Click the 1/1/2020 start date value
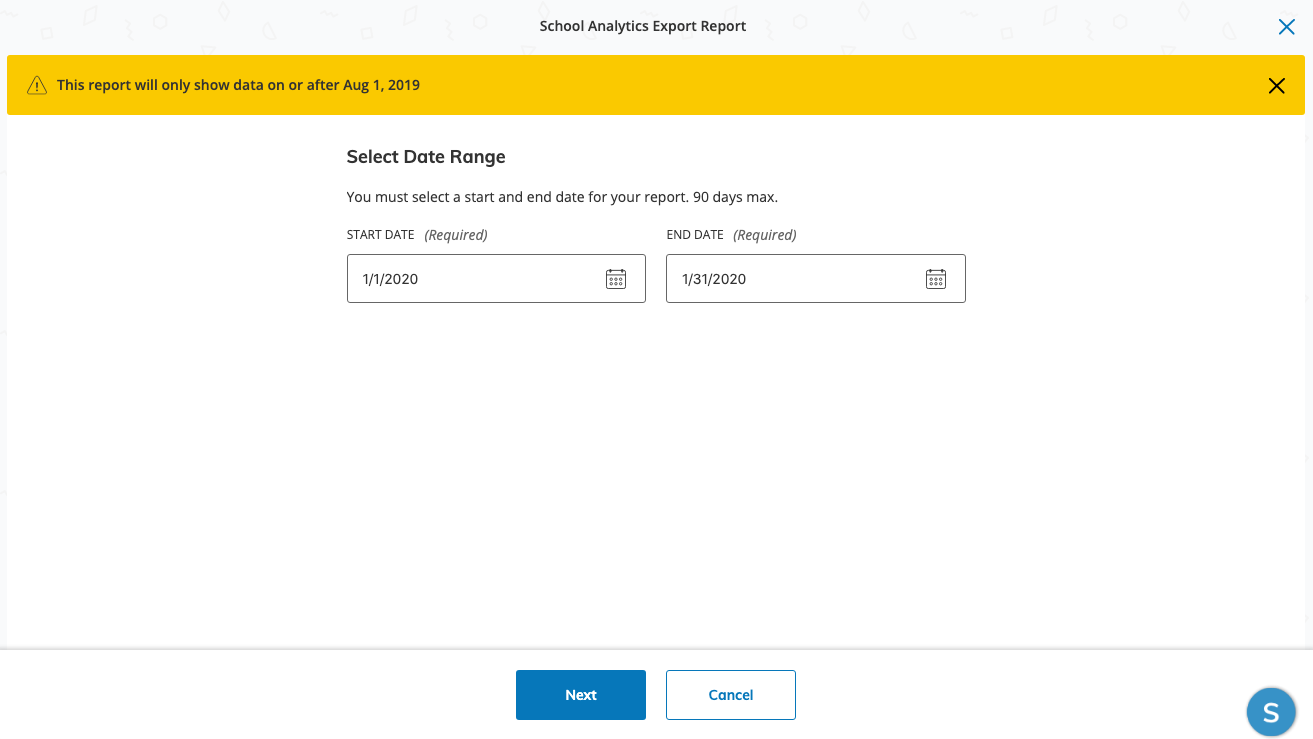 click(x=390, y=279)
